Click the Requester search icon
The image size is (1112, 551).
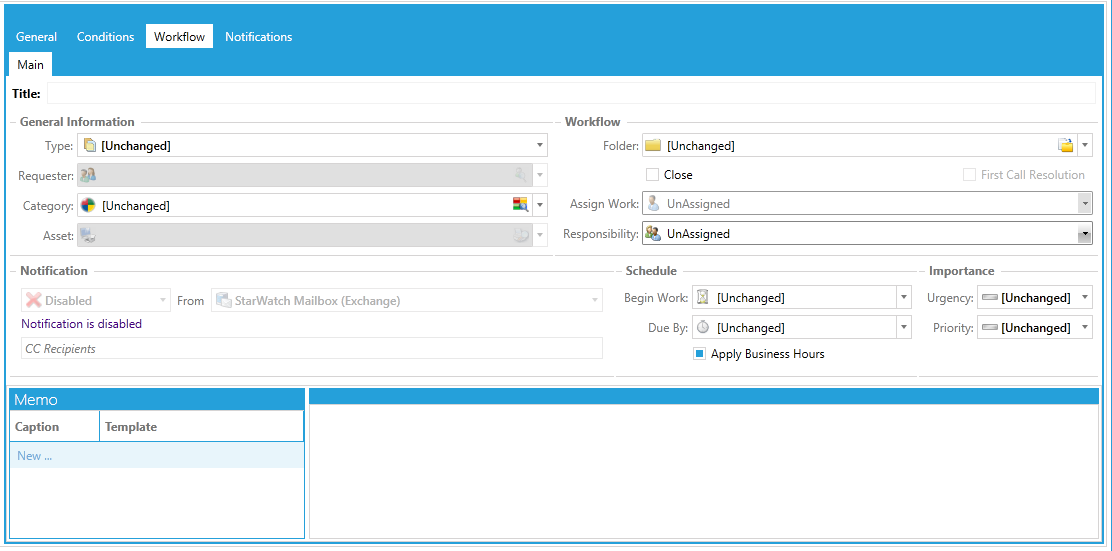[x=521, y=175]
